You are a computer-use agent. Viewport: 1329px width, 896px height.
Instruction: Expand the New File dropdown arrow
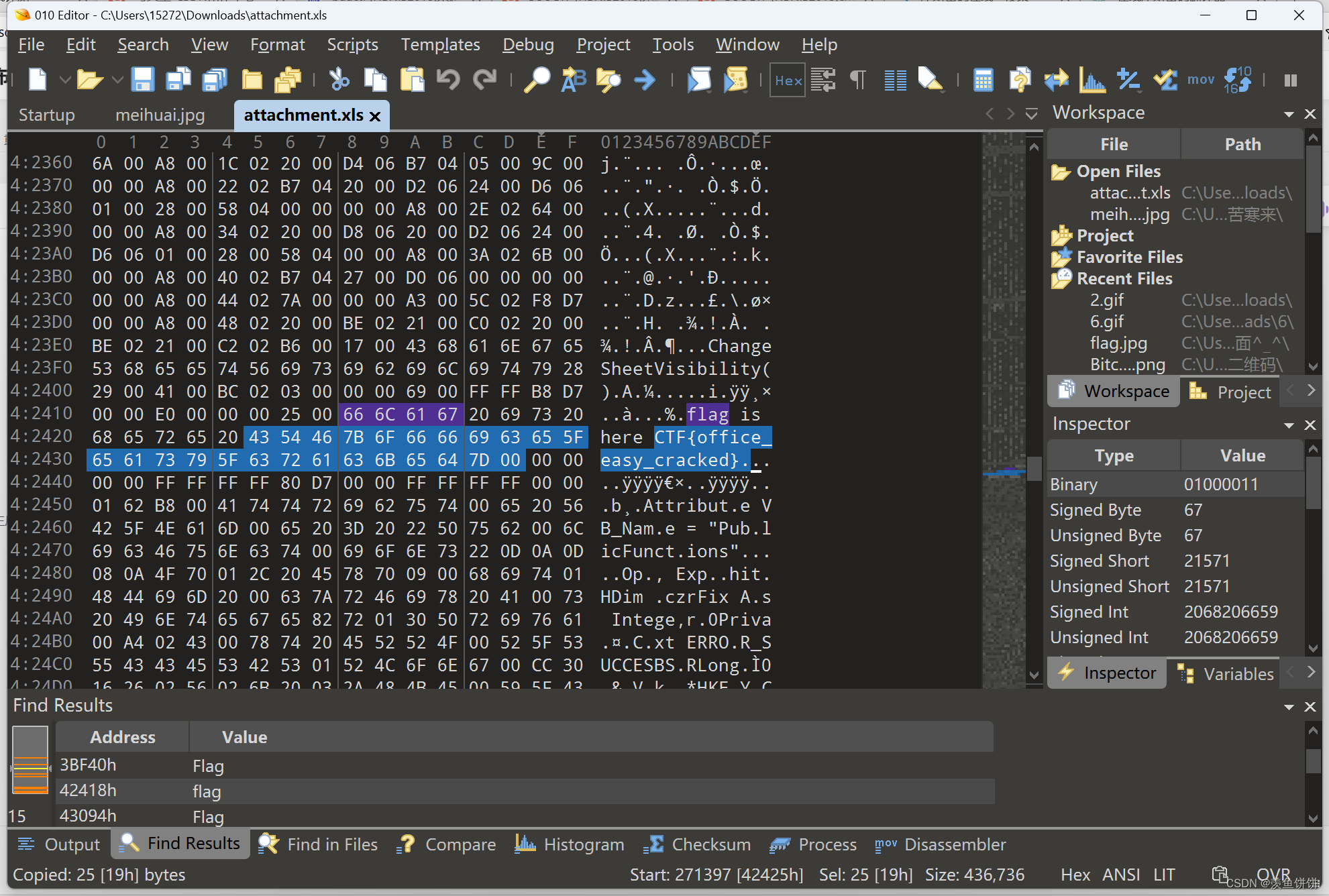point(64,80)
